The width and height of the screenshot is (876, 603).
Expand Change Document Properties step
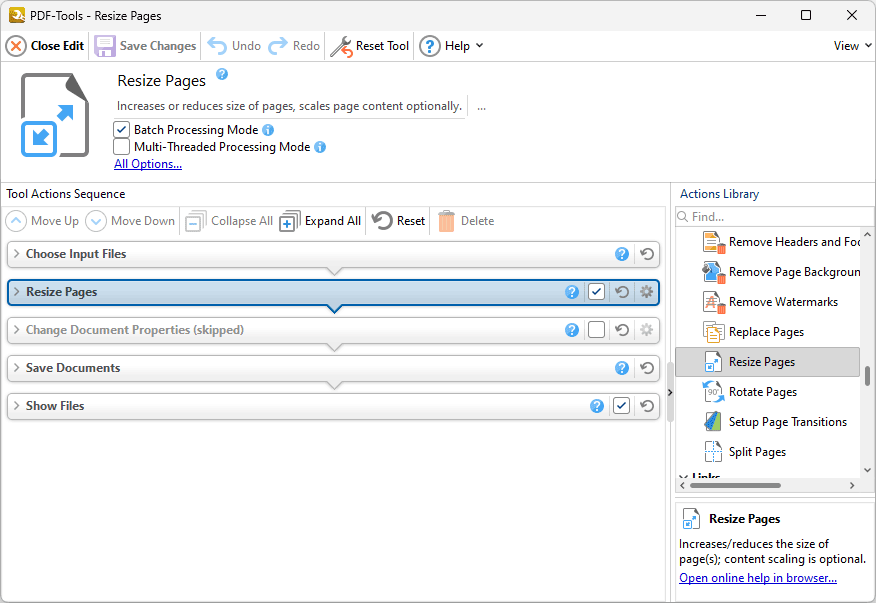point(17,330)
